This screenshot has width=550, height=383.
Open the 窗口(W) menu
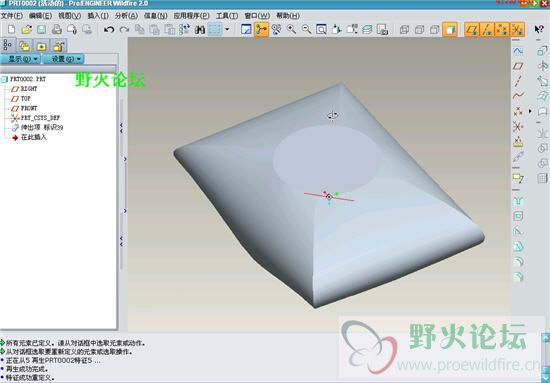click(x=257, y=16)
